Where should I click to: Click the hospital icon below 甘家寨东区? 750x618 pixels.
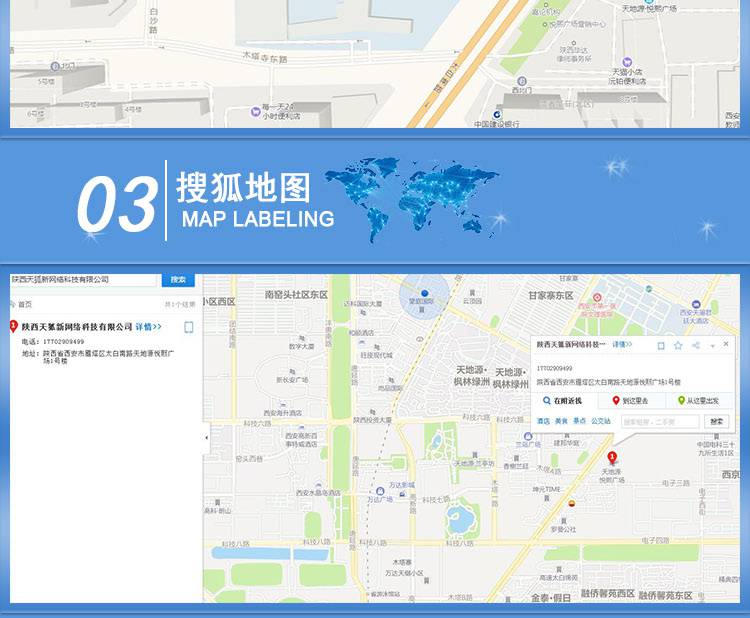[x=597, y=298]
